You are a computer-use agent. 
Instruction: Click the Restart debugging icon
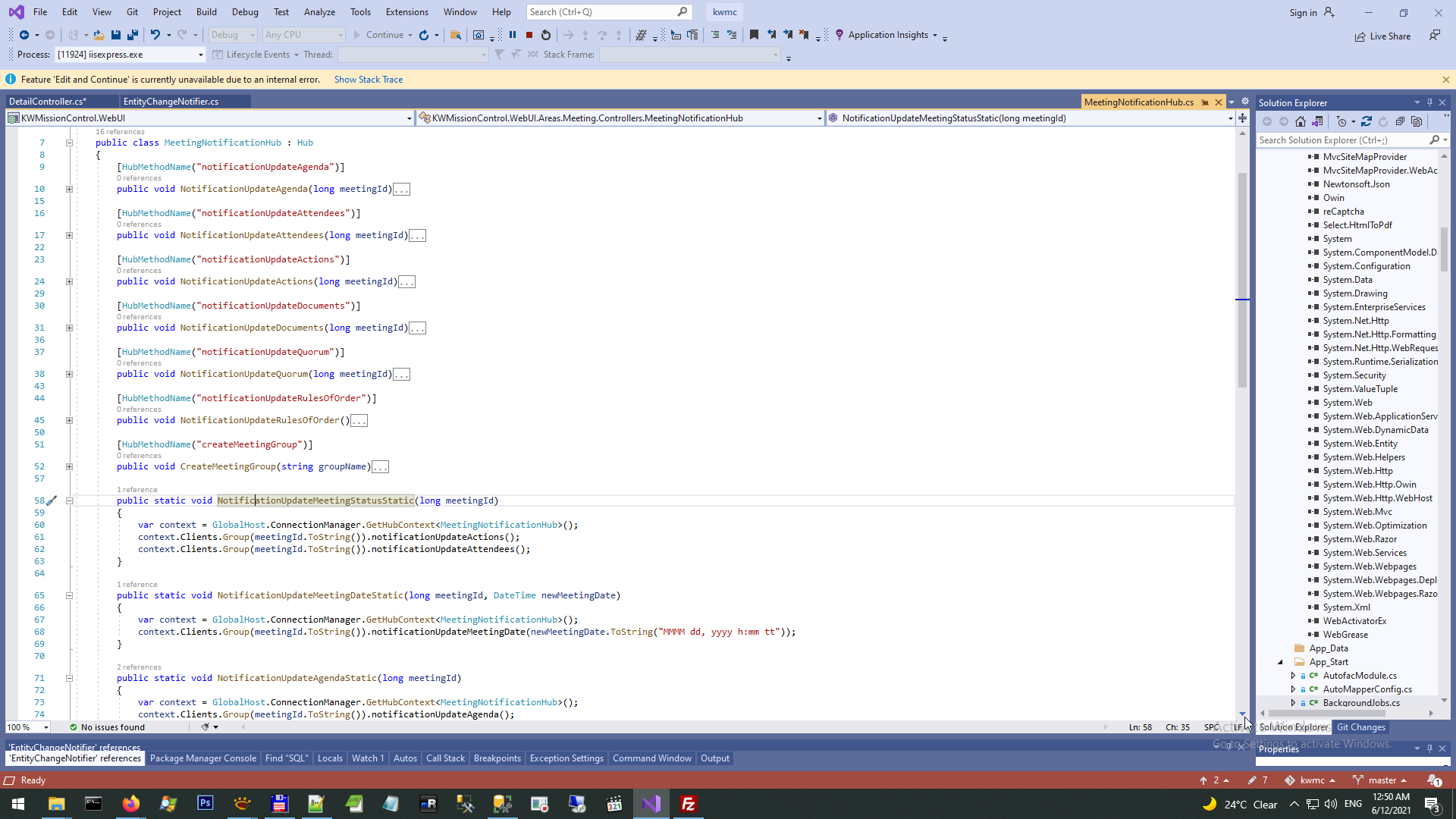(x=546, y=35)
